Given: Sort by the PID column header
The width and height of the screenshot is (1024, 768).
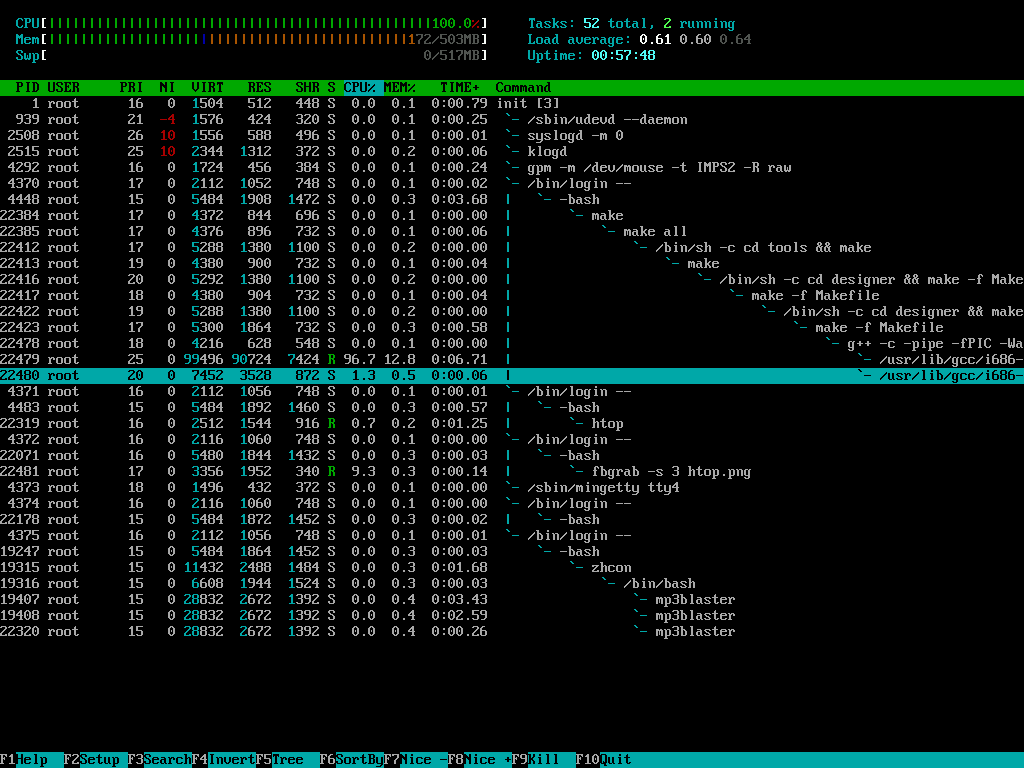Looking at the screenshot, I should (x=27, y=88).
